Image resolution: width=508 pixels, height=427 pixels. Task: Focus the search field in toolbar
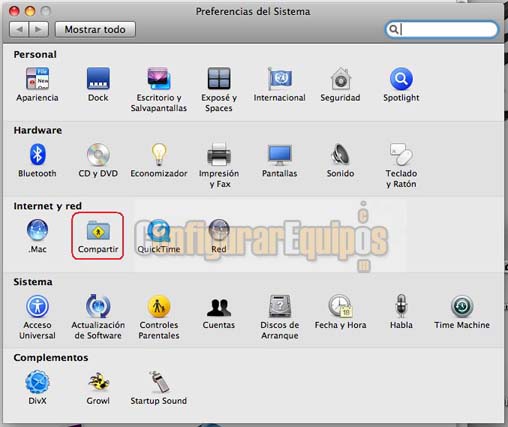point(442,29)
